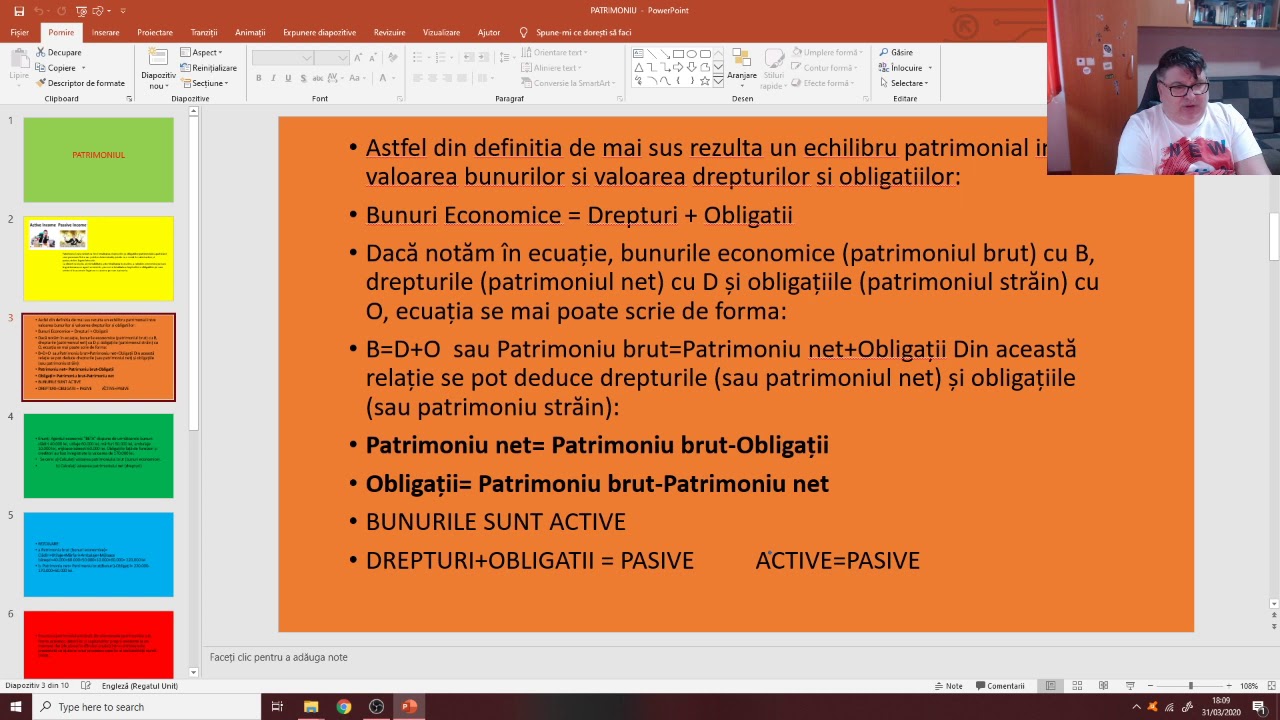This screenshot has width=1280, height=720.
Task: Switch to the Expunere diapozitive tab
Action: coord(319,32)
